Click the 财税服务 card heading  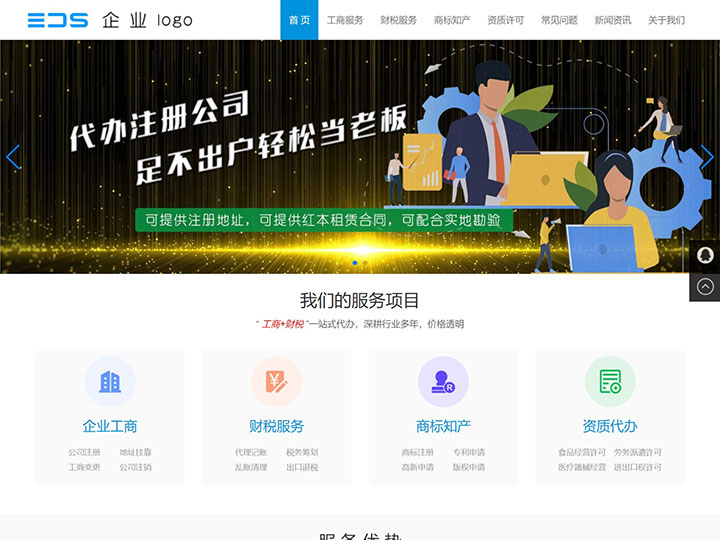coord(276,426)
